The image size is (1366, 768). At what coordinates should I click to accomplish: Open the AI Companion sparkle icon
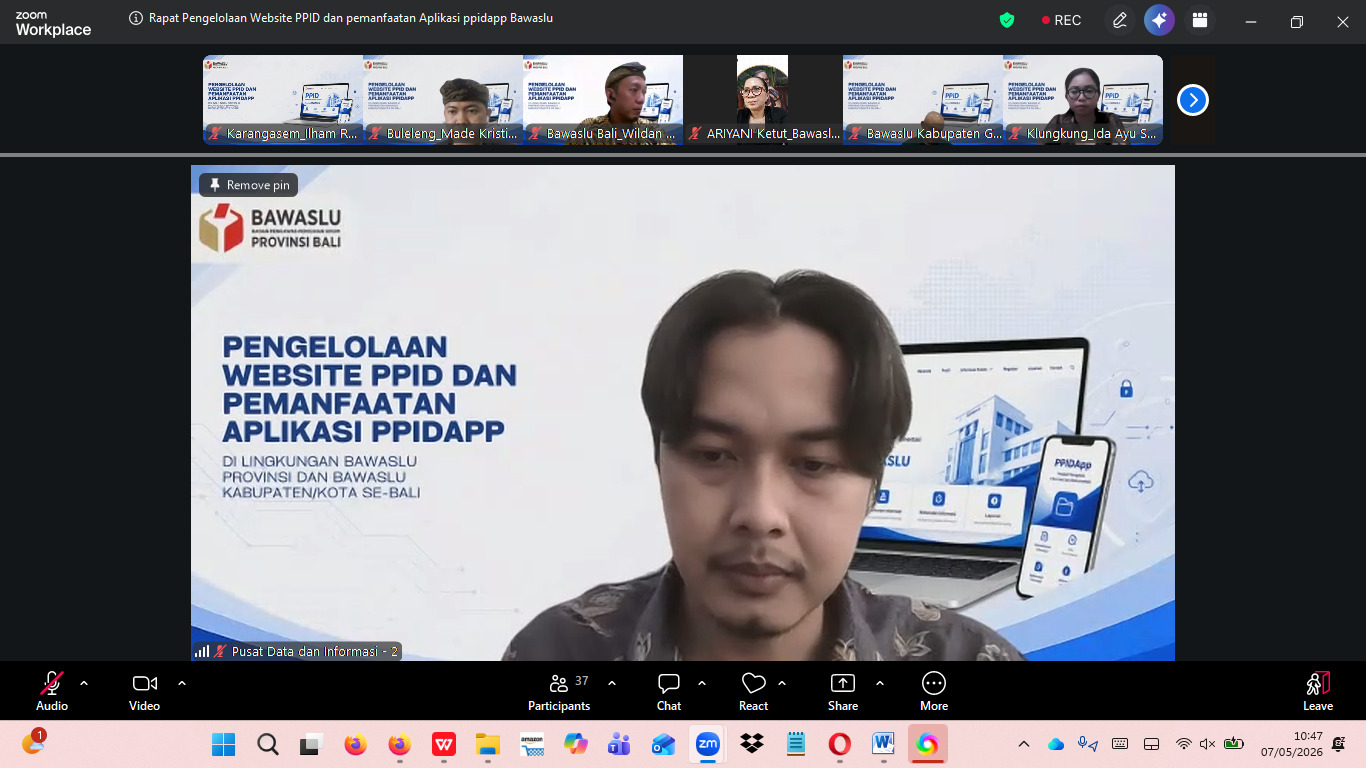[1159, 20]
